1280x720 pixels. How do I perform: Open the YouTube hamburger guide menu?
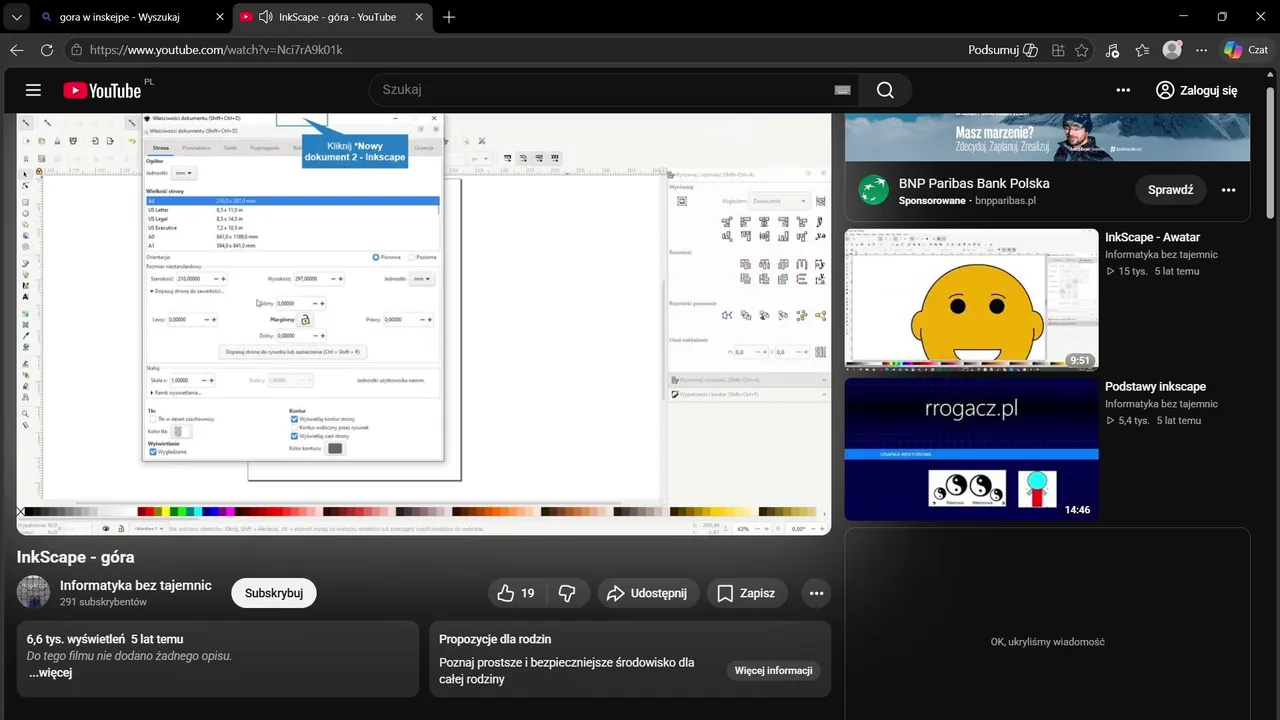click(x=33, y=90)
